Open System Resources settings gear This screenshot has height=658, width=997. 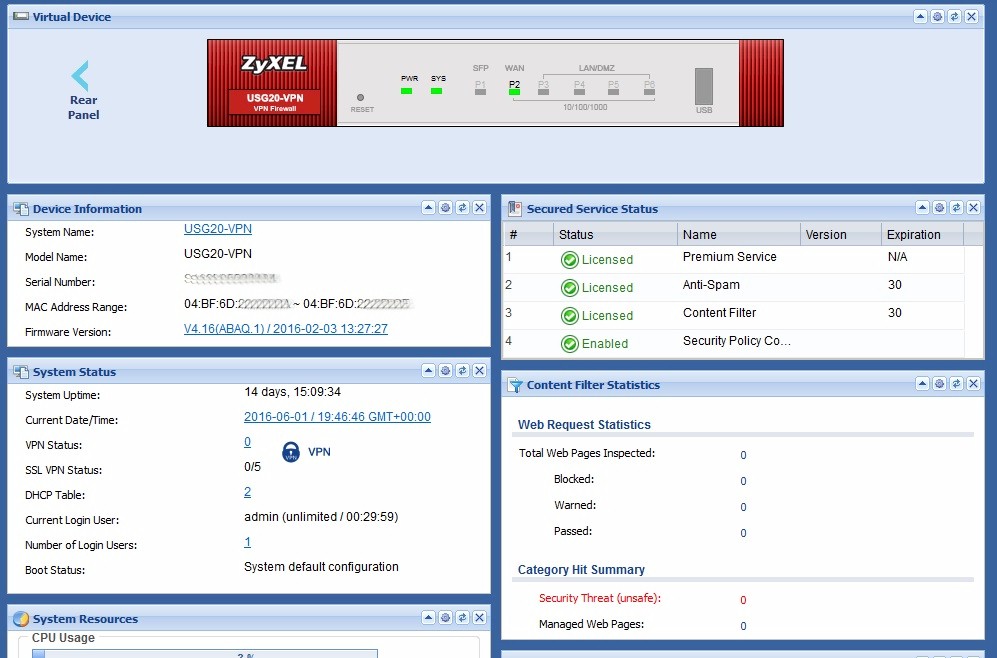pyautogui.click(x=446, y=617)
